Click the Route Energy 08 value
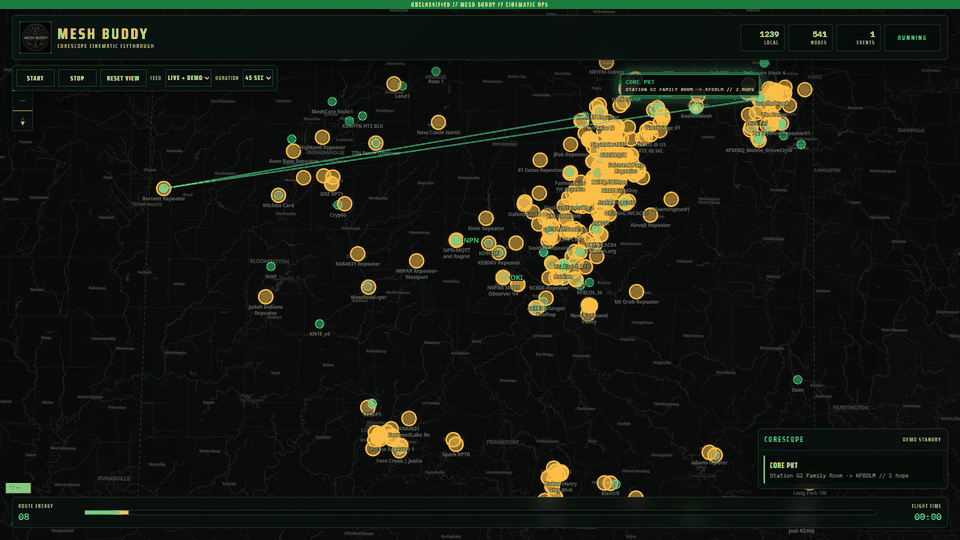960x540 pixels. pos(24,517)
